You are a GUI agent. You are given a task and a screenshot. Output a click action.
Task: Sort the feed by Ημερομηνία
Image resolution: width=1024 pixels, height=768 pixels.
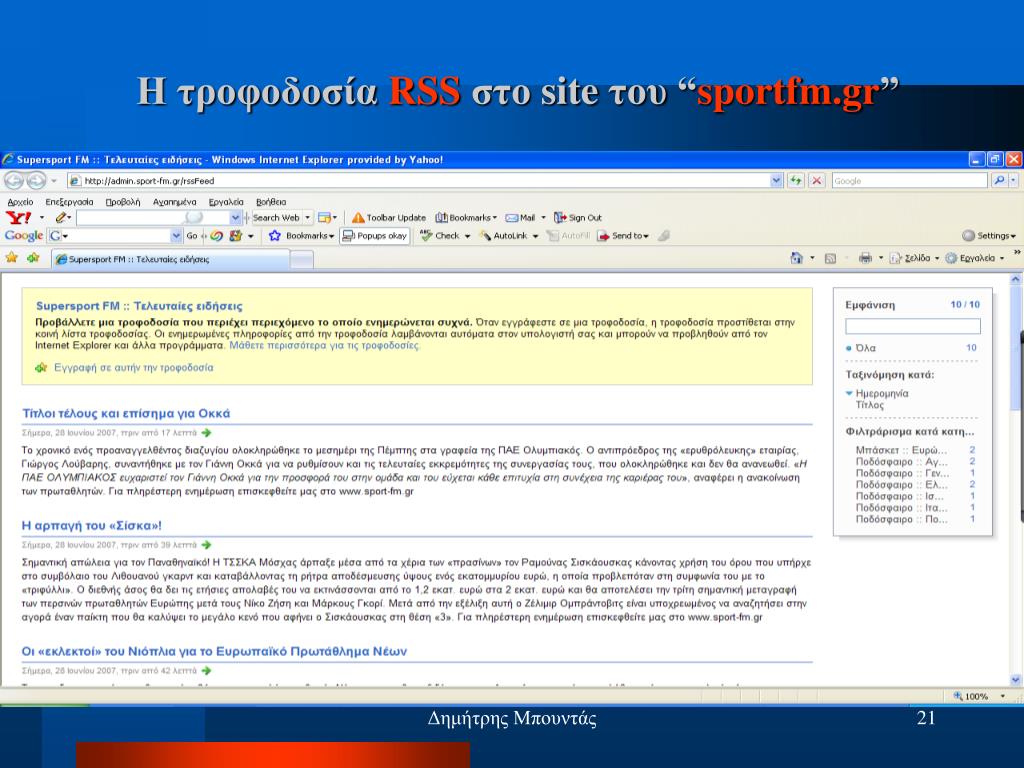click(x=882, y=393)
